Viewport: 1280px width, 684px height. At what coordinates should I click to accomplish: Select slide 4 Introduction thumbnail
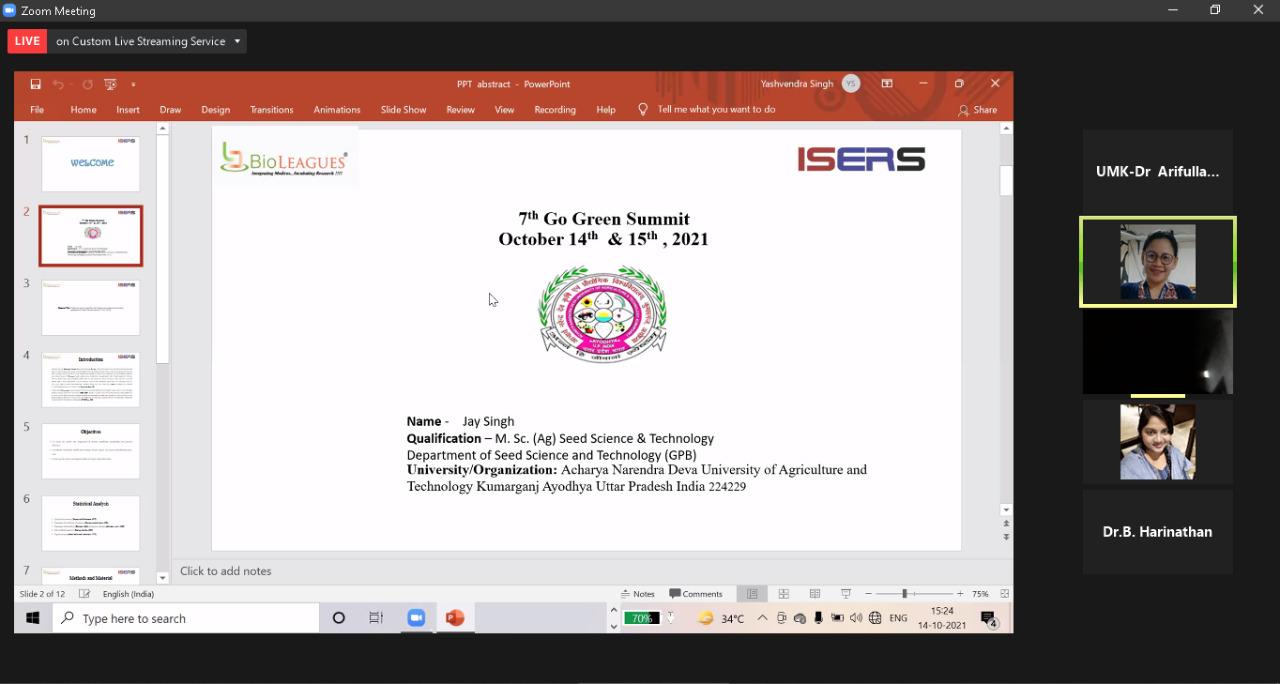click(x=91, y=379)
